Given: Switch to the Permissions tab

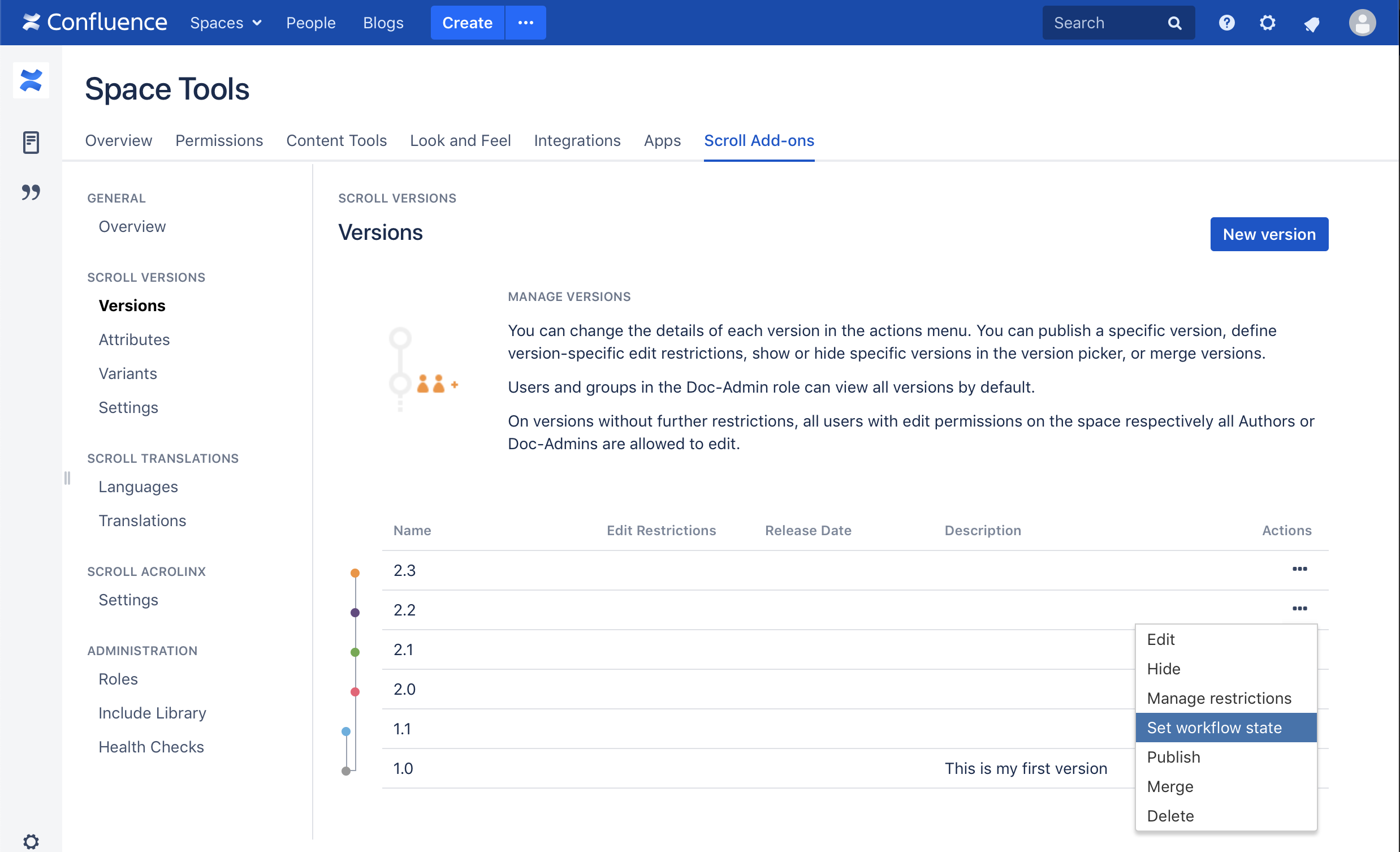Looking at the screenshot, I should coord(219,140).
